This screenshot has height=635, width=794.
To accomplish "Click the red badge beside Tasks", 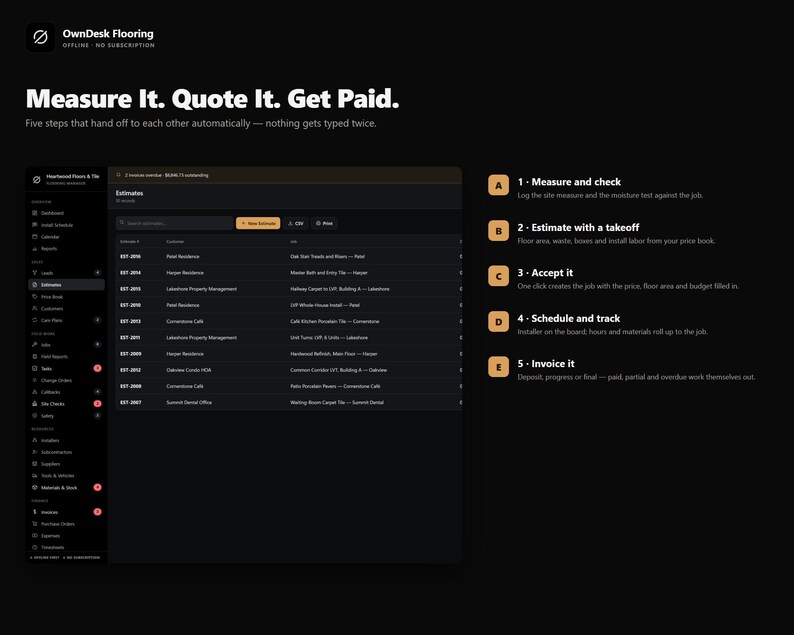I will tap(97, 368).
